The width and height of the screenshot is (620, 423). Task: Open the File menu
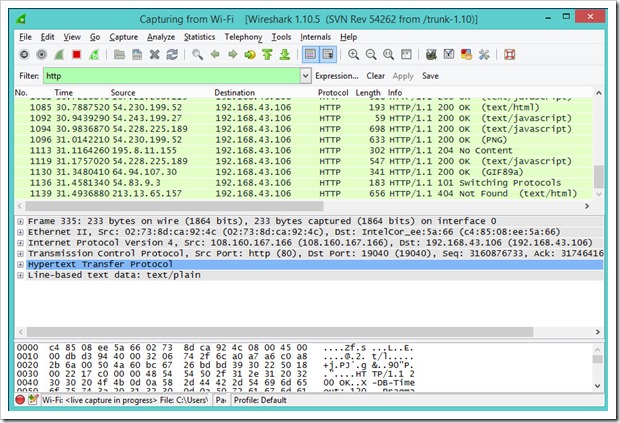tap(25, 37)
